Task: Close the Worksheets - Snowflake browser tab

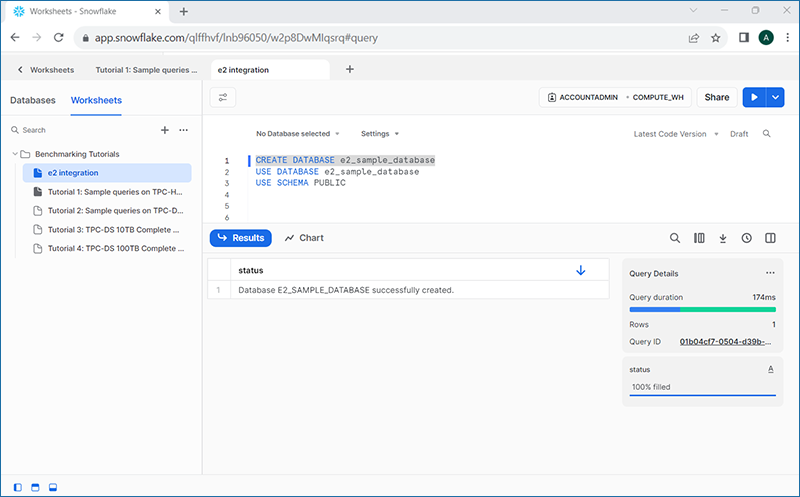Action: (158, 11)
